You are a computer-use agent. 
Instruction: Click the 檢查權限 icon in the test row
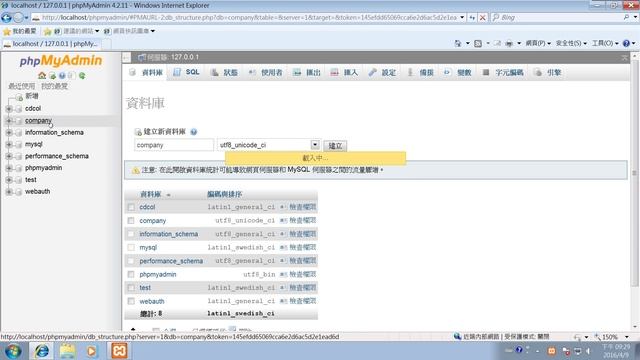click(283, 288)
